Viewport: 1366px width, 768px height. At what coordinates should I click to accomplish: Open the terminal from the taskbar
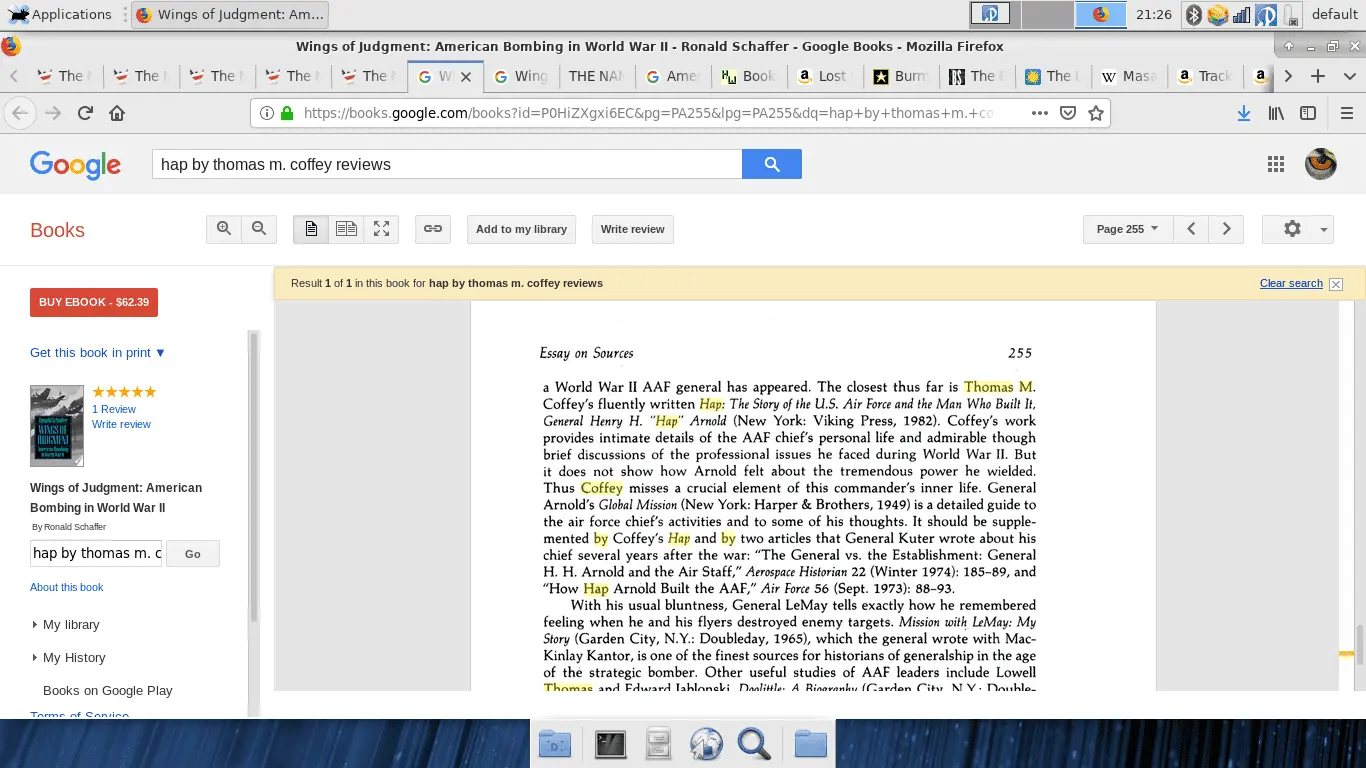[610, 743]
